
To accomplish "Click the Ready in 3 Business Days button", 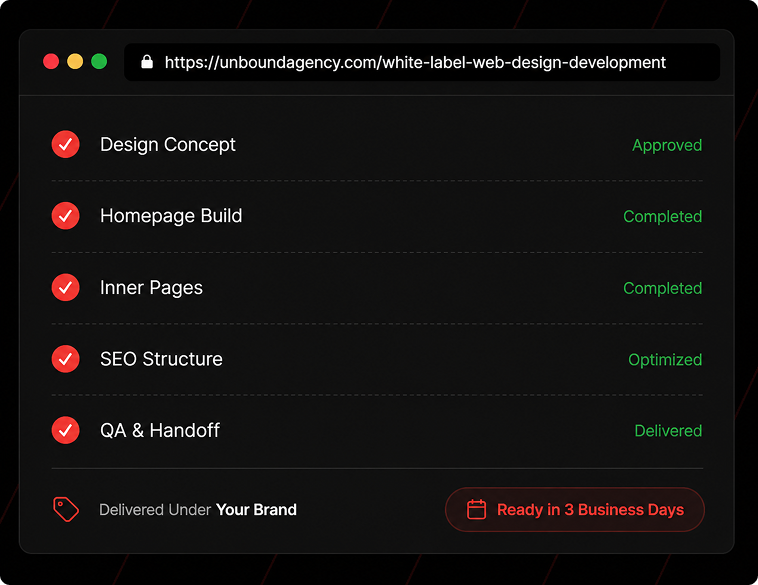I will tap(575, 510).
